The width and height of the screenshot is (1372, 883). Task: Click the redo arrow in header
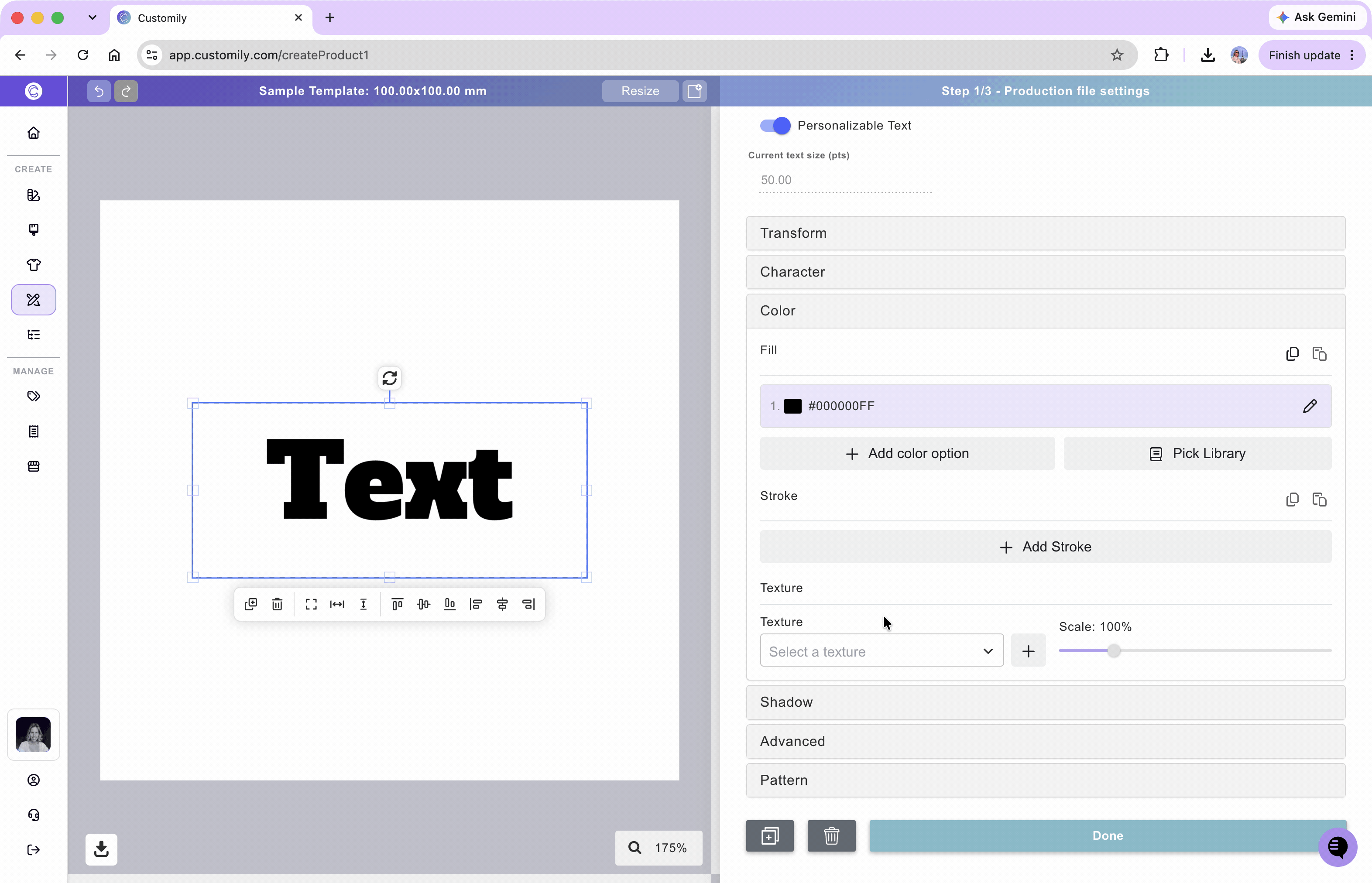[x=126, y=91]
